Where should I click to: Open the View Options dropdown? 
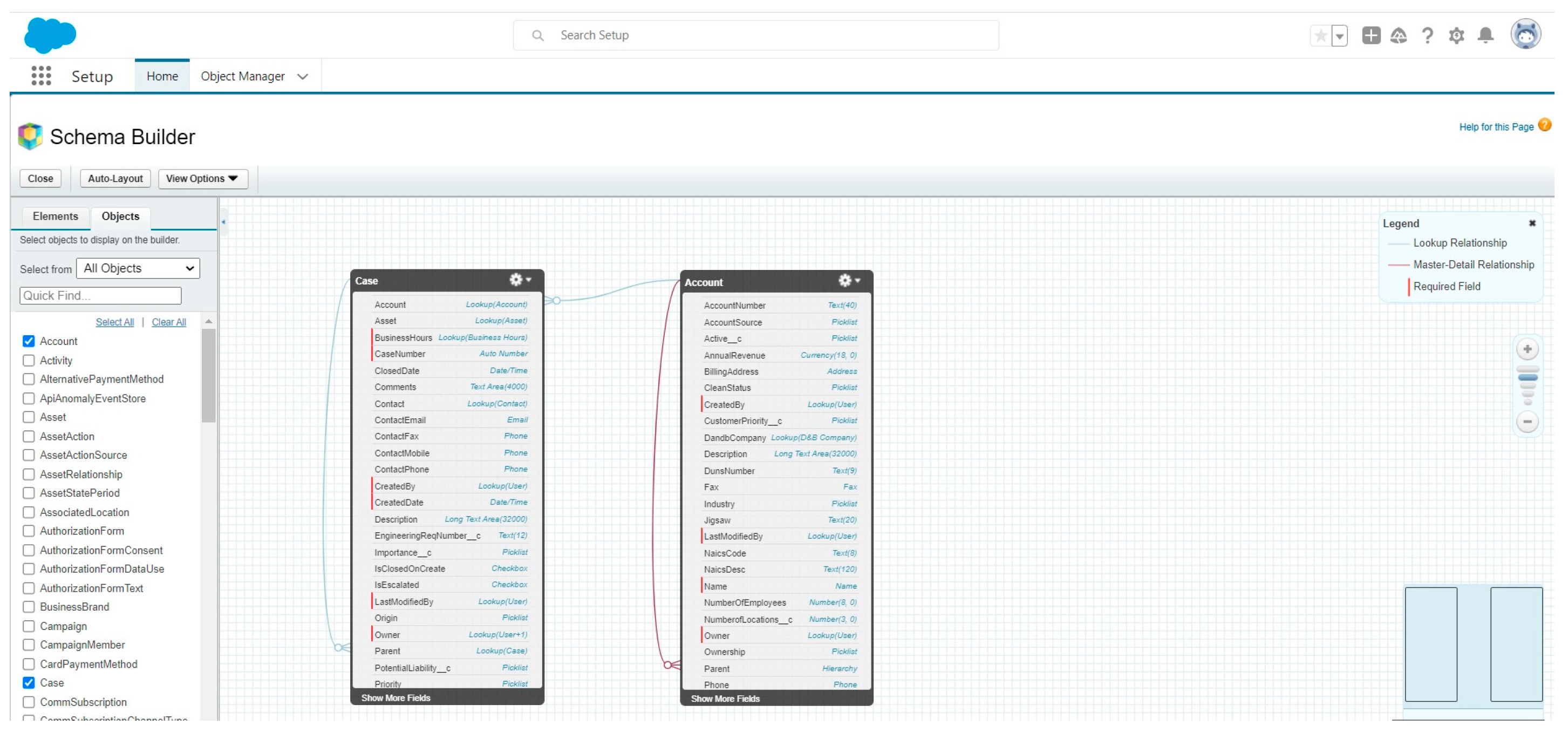coord(203,179)
